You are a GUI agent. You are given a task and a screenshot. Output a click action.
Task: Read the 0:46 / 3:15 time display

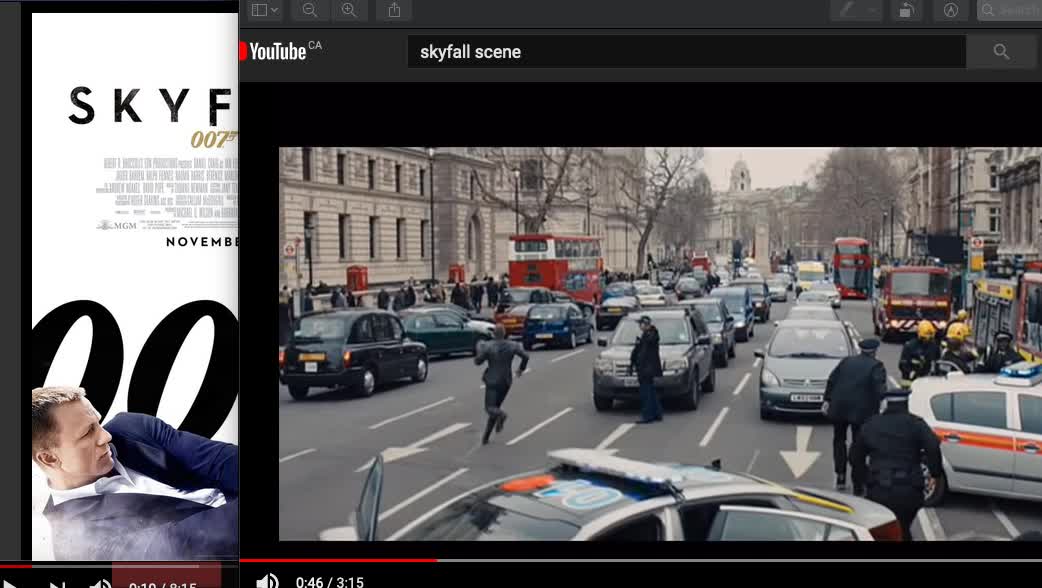(330, 582)
